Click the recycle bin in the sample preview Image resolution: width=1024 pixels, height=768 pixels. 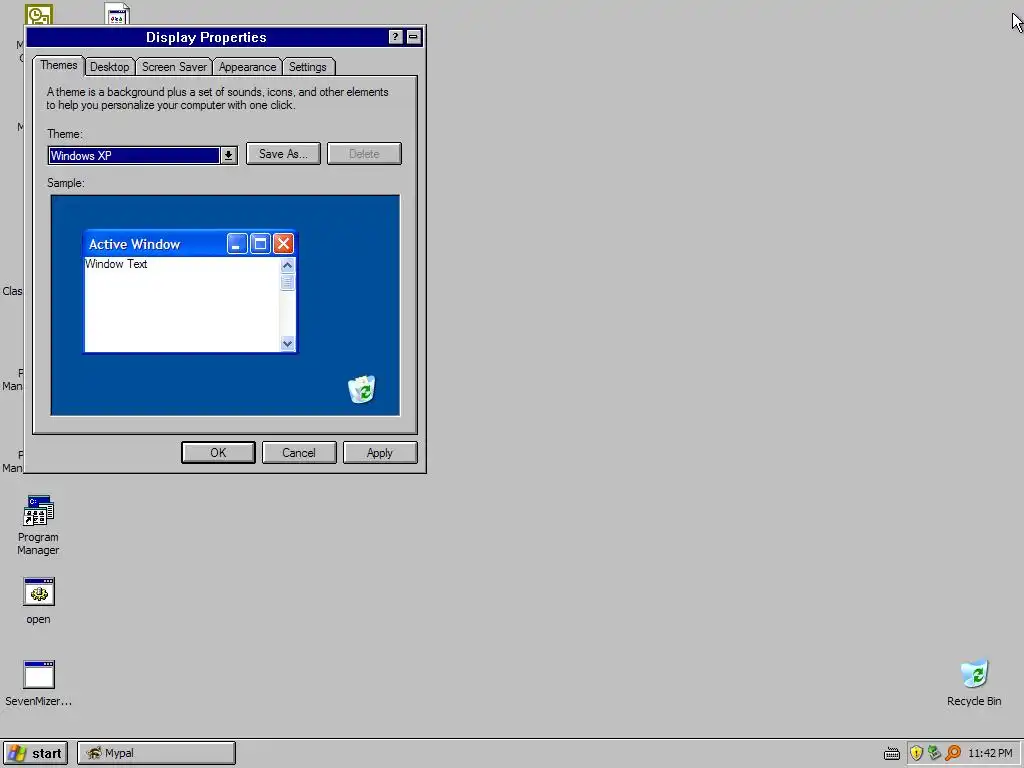pos(362,389)
